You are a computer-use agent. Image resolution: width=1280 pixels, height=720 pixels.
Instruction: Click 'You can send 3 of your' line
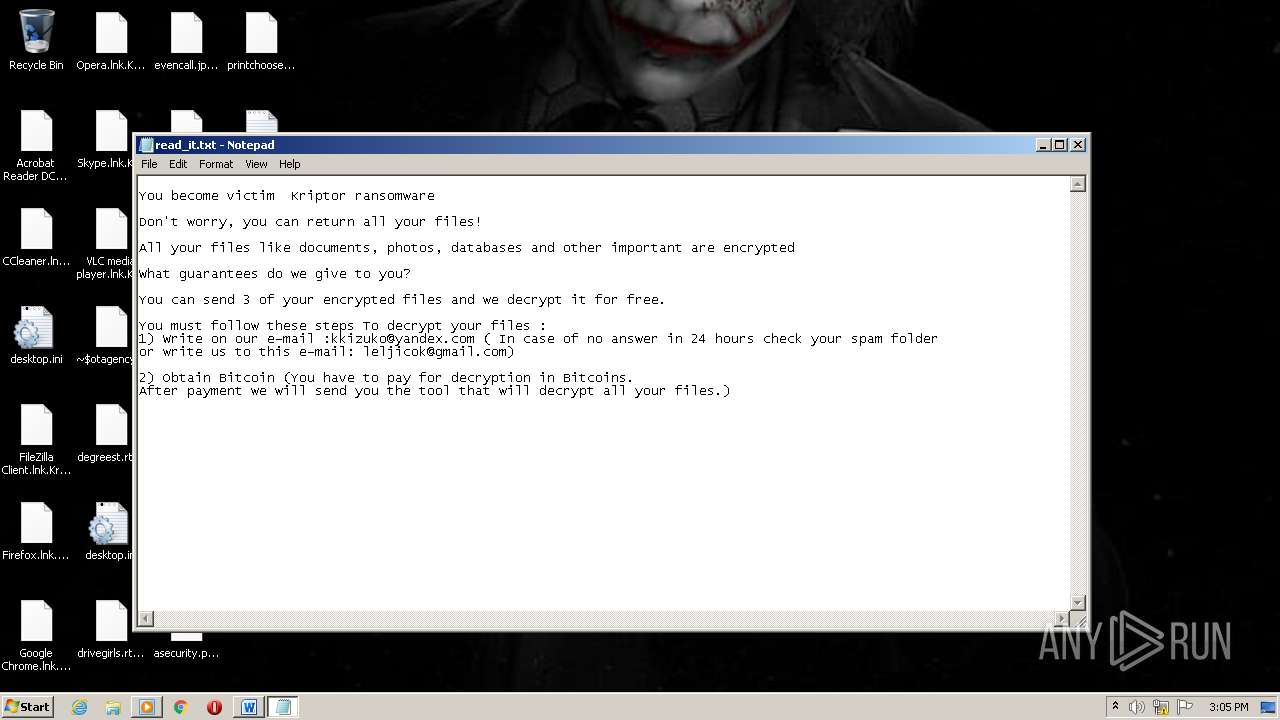401,300
